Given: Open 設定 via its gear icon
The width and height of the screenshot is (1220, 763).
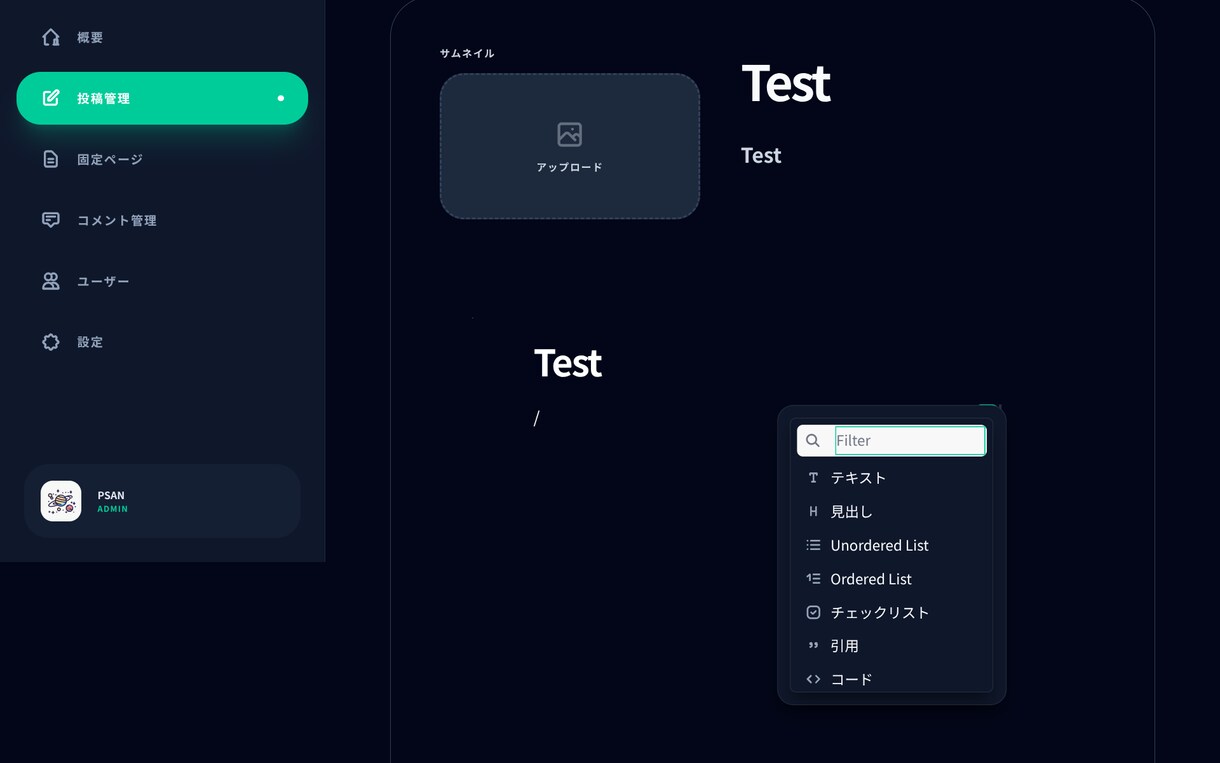Looking at the screenshot, I should tap(51, 342).
